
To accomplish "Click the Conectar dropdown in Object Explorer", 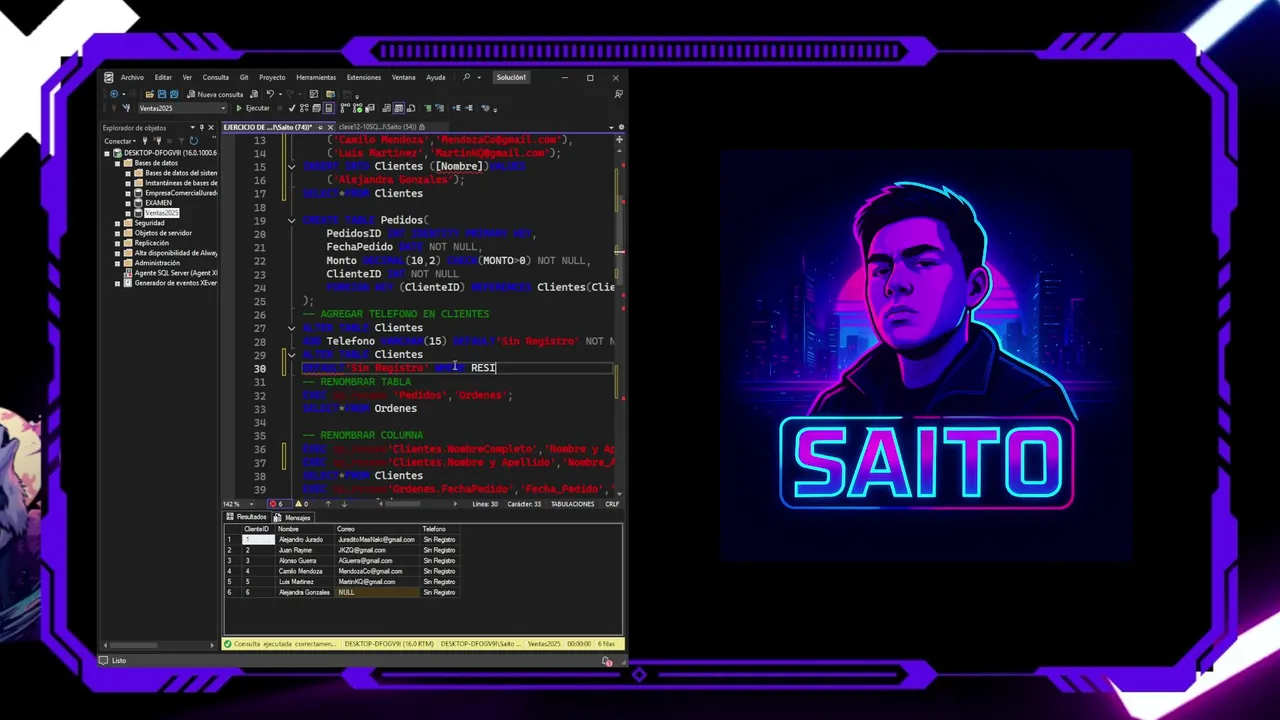I will [x=120, y=141].
